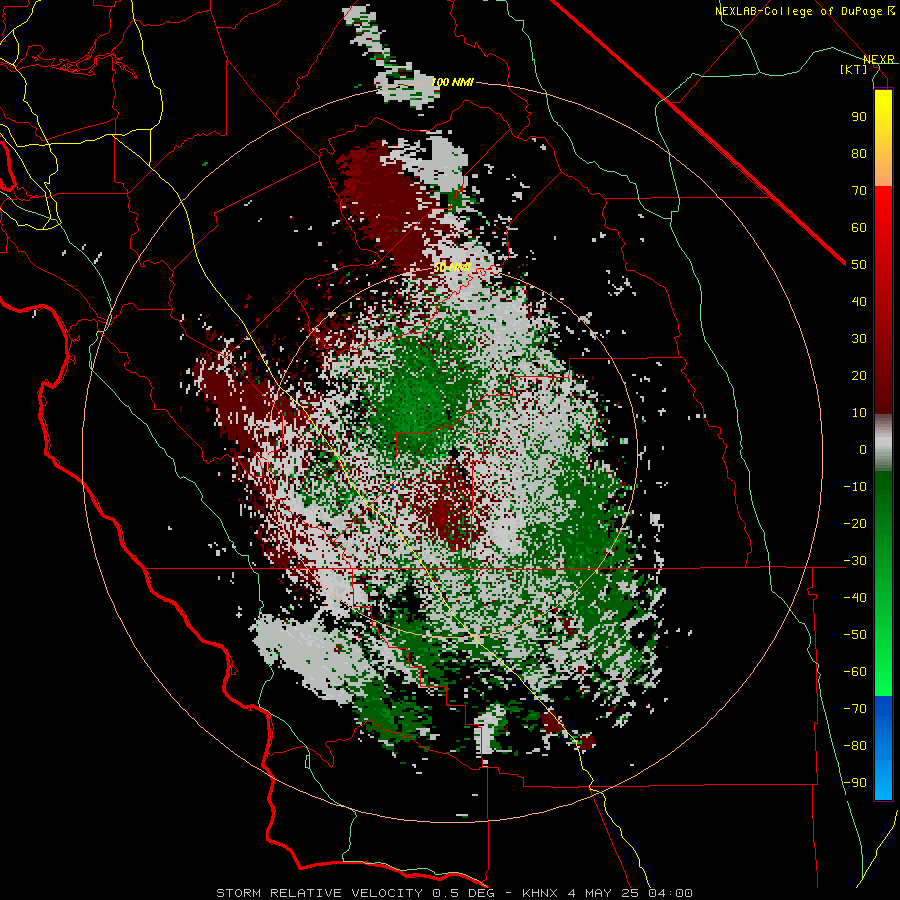
Task: Click the 10 value on velocity scale
Action: (x=859, y=413)
